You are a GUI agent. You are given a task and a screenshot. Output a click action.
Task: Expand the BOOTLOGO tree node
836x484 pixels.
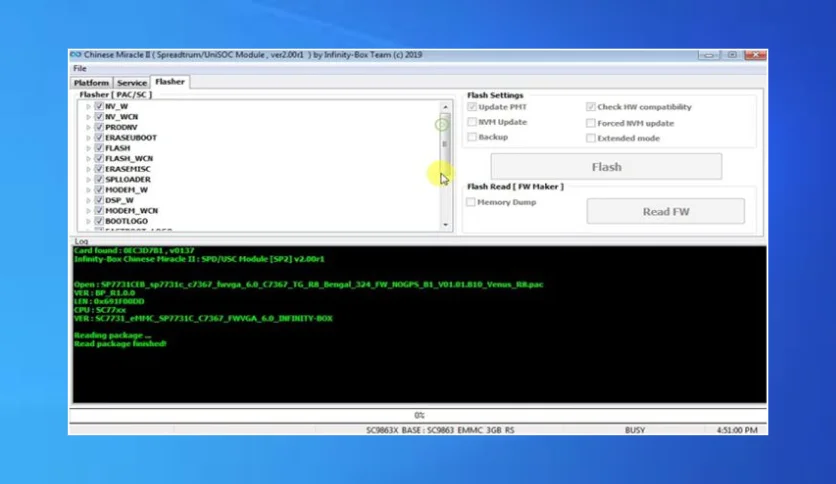[89, 221]
